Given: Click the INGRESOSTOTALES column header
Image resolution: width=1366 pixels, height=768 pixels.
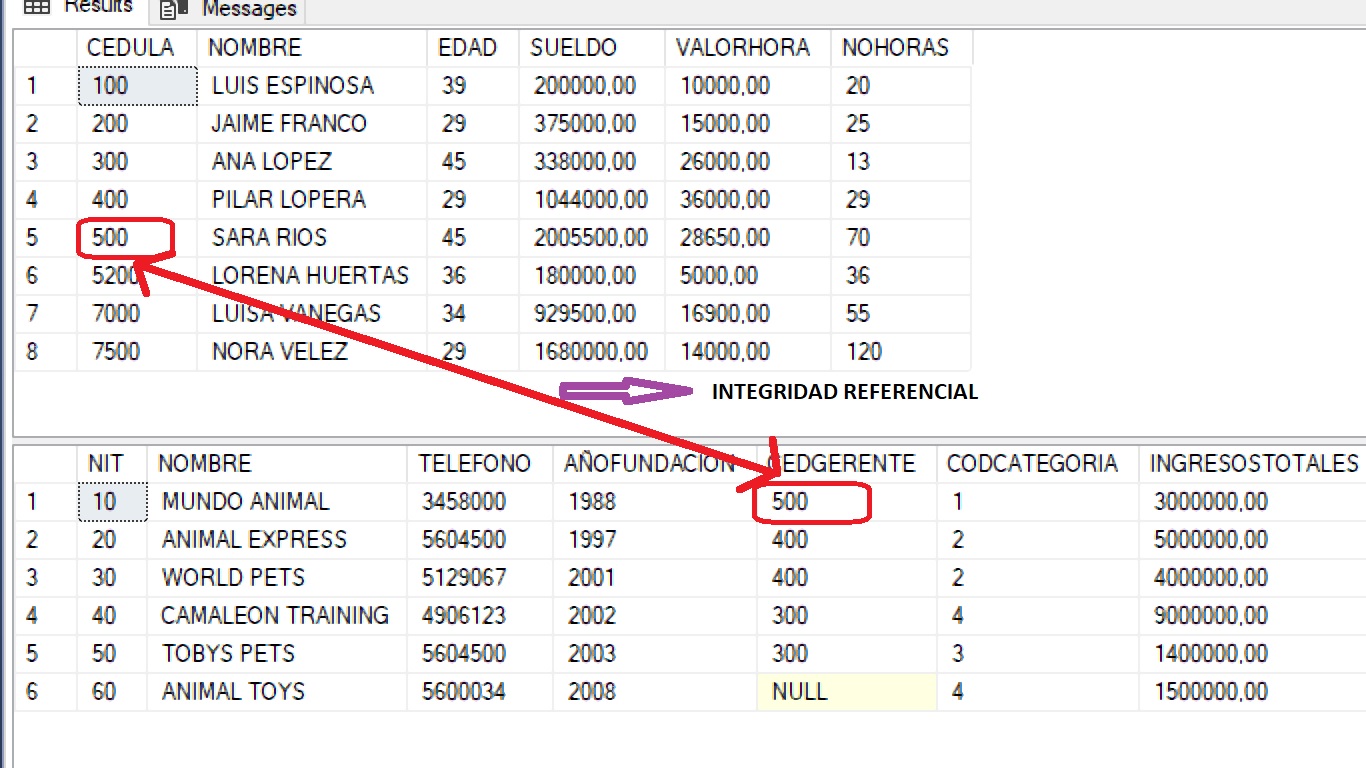Looking at the screenshot, I should coord(1252,463).
